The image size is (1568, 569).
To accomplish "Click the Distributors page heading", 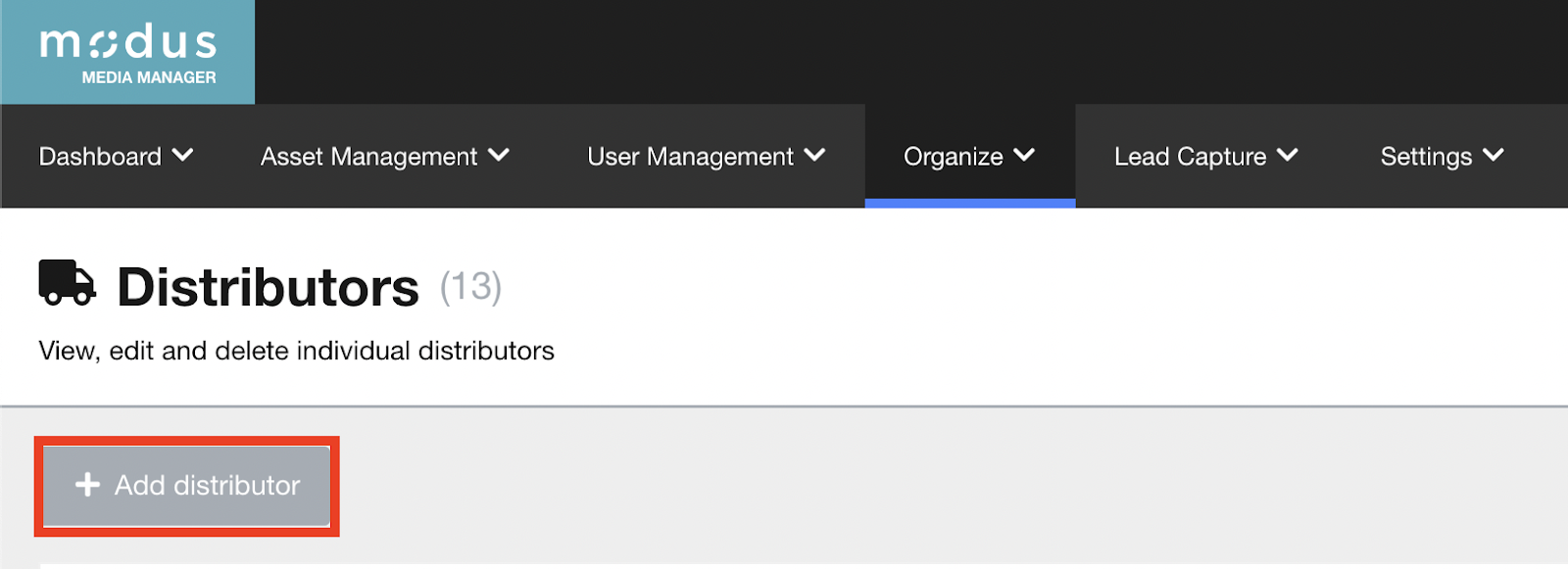I will pos(268,288).
